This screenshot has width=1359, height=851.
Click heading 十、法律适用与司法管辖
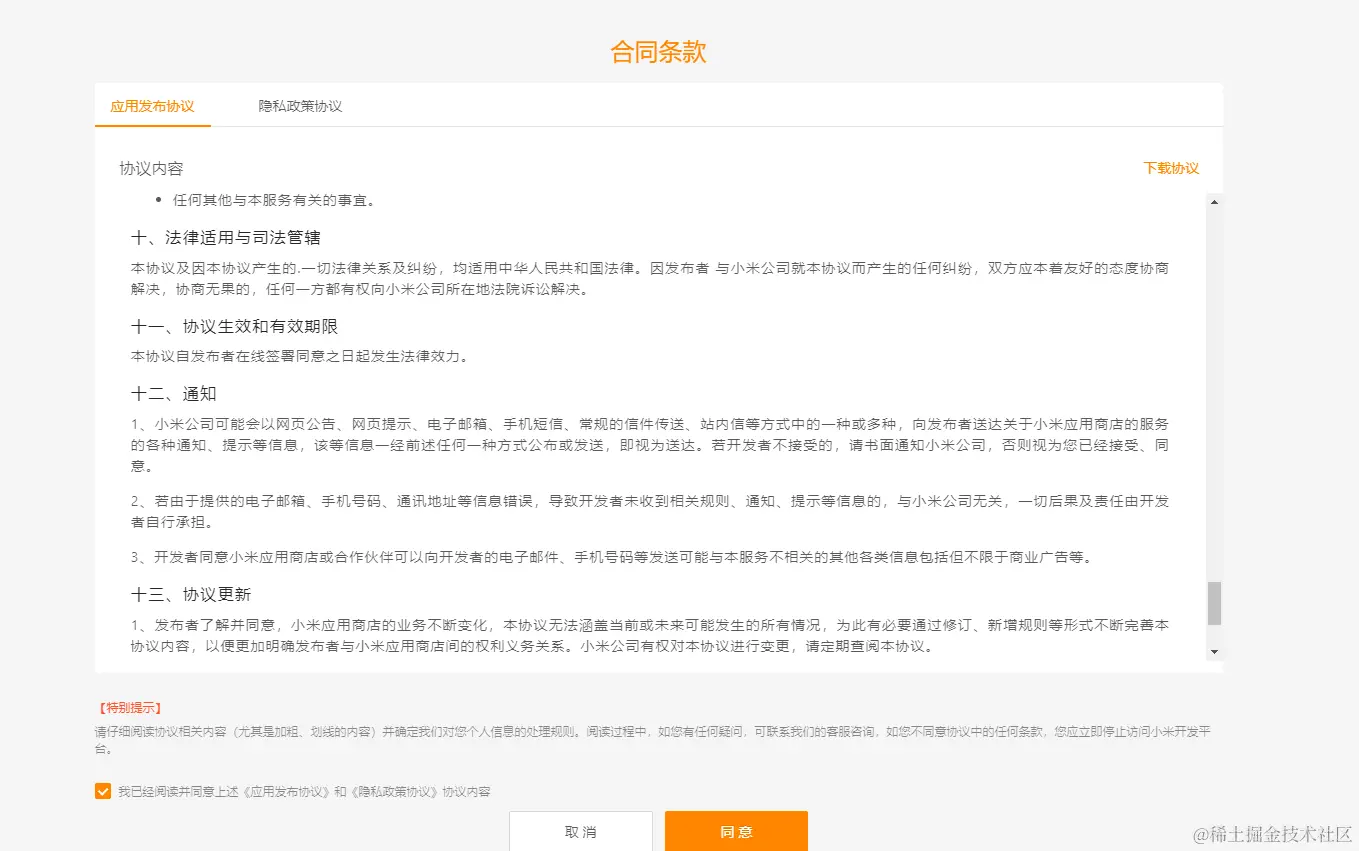click(x=226, y=238)
